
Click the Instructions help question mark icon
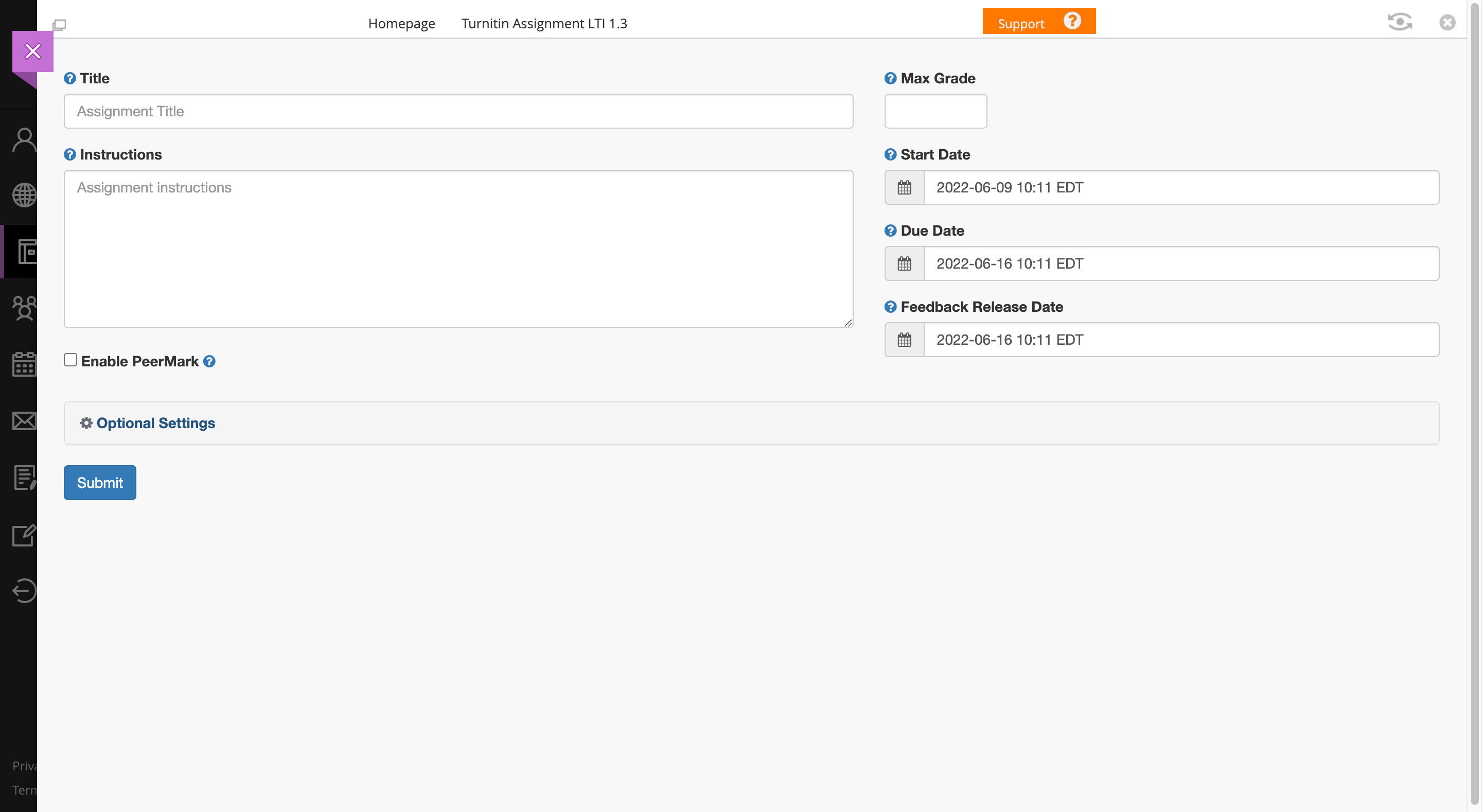click(69, 154)
